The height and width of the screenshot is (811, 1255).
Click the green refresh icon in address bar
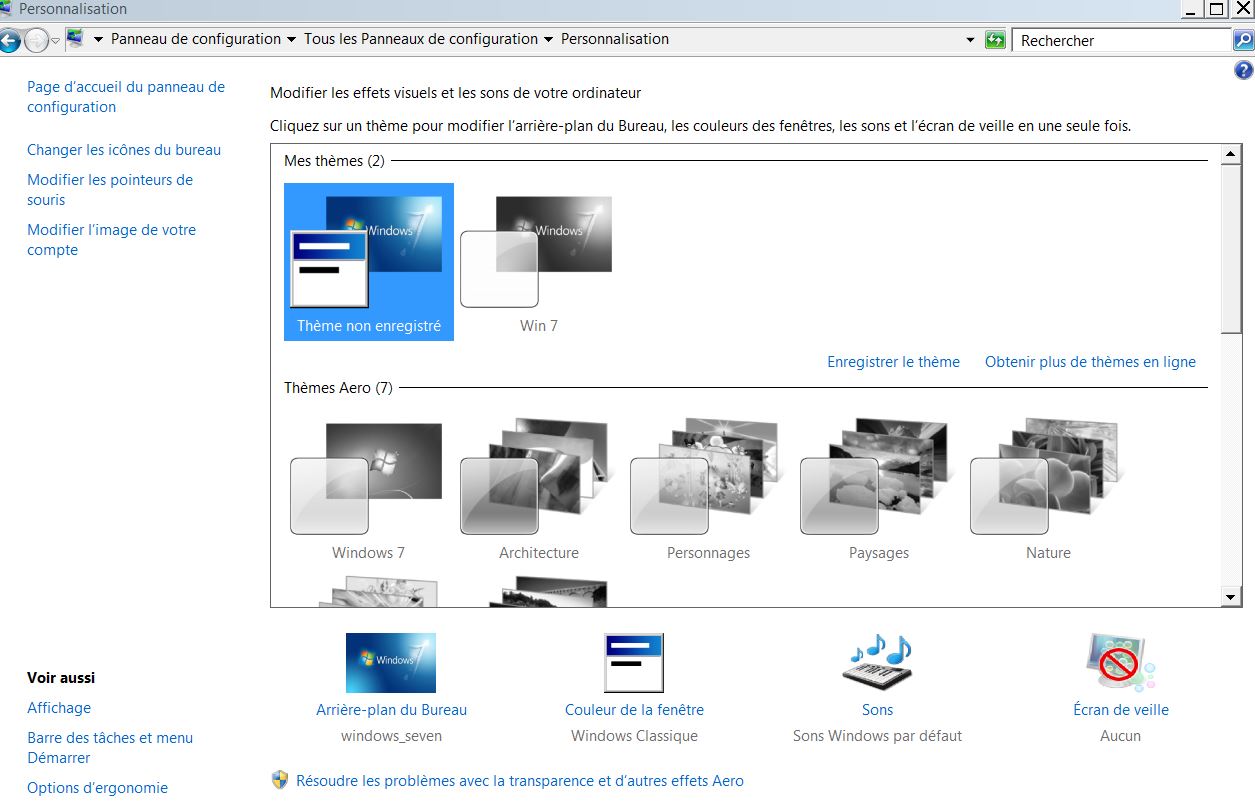(995, 40)
